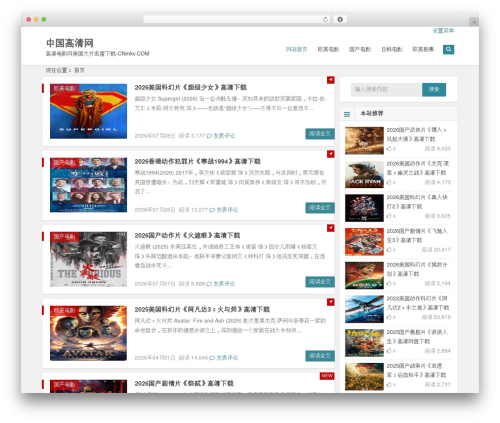The height and width of the screenshot is (423, 500).
Task: Click 阅读全文 on the 阿凡达3 post
Action: [x=320, y=356]
